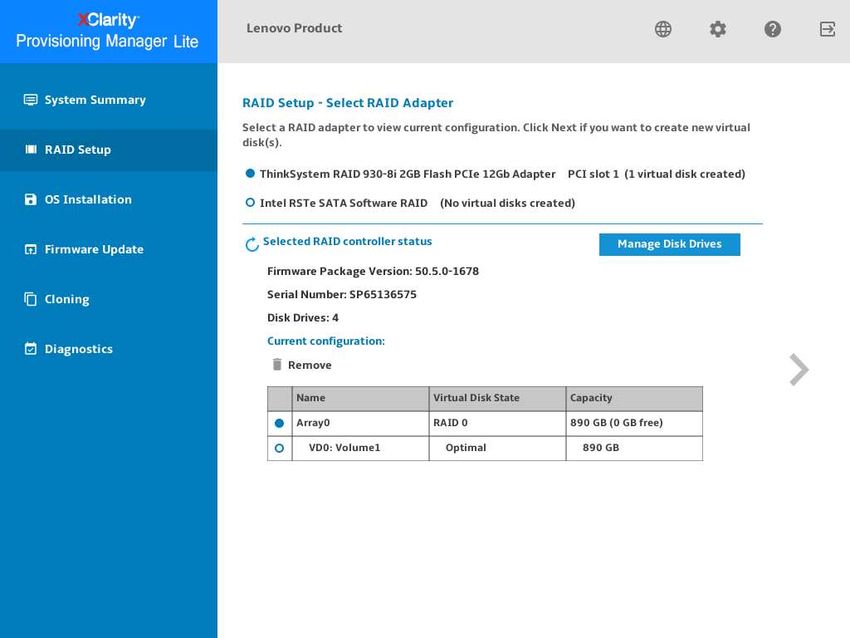The height and width of the screenshot is (638, 850).
Task: Go to next step with right chevron
Action: pyautogui.click(x=799, y=370)
